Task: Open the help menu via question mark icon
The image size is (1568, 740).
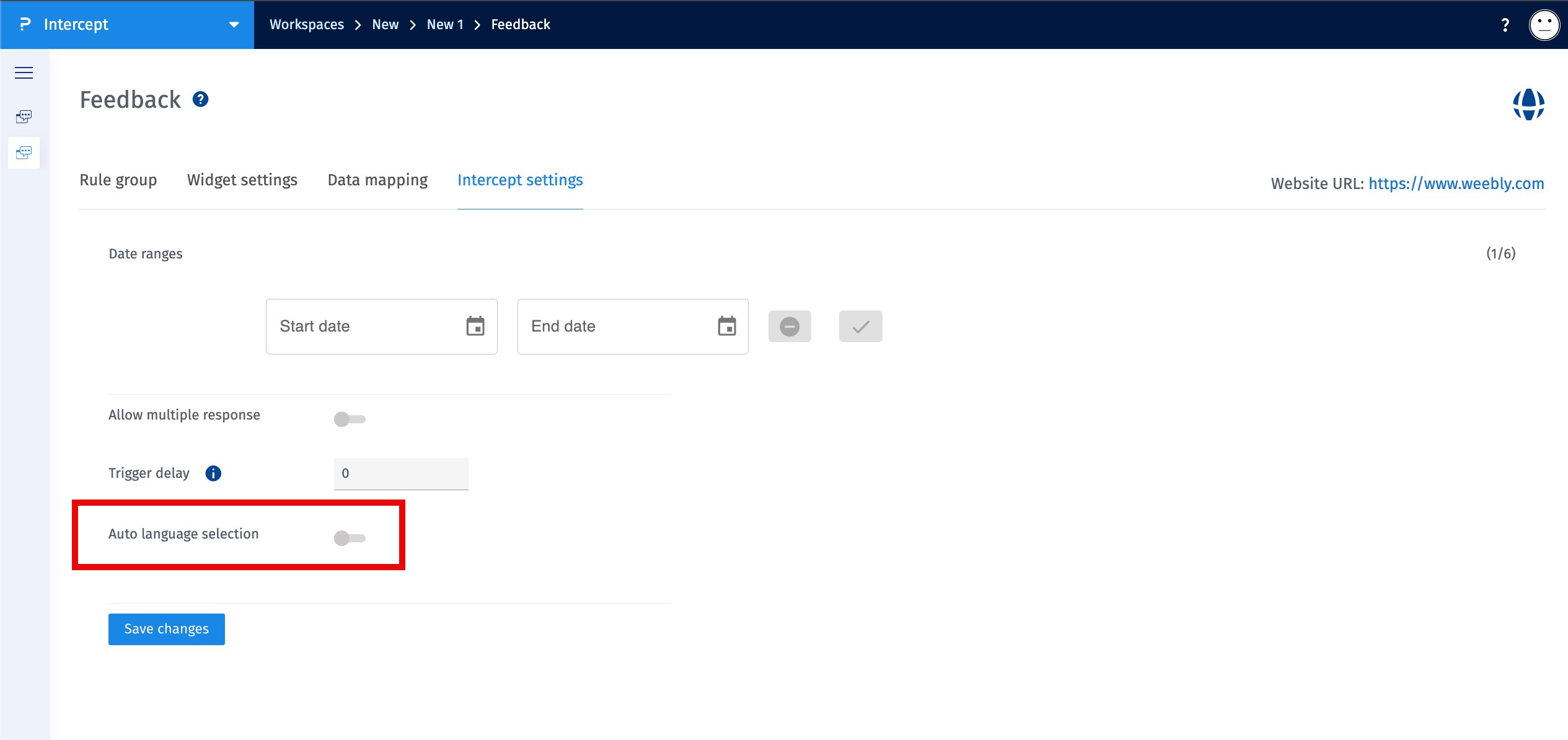Action: 1505,25
